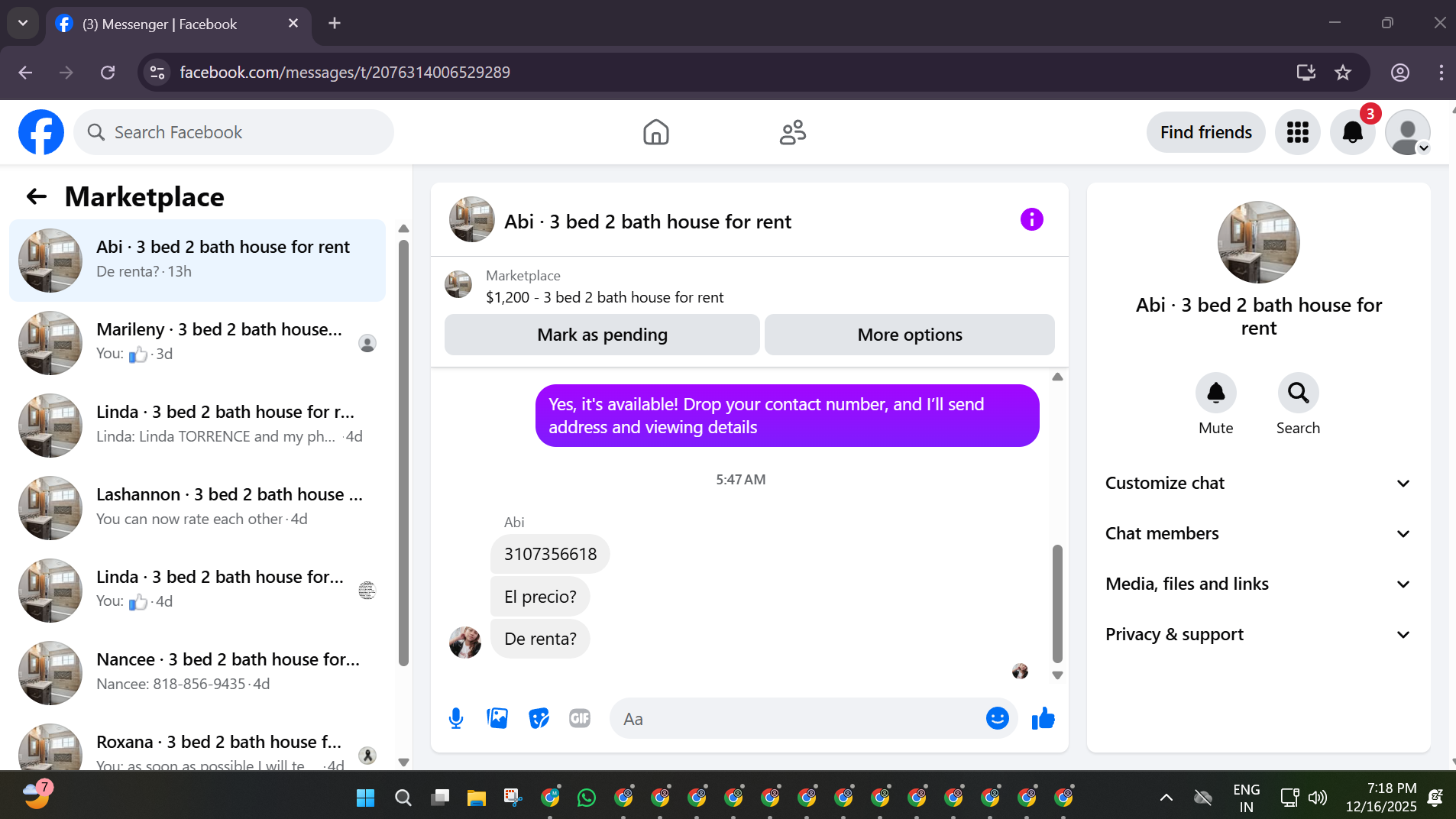Open the Lashannon conversation
The height and width of the screenshot is (819, 1456).
point(197,508)
